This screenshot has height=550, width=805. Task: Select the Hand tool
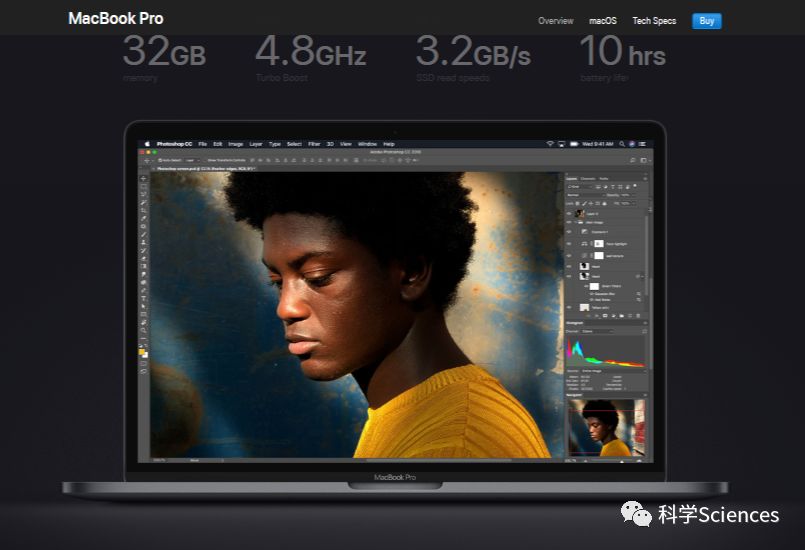[x=143, y=323]
